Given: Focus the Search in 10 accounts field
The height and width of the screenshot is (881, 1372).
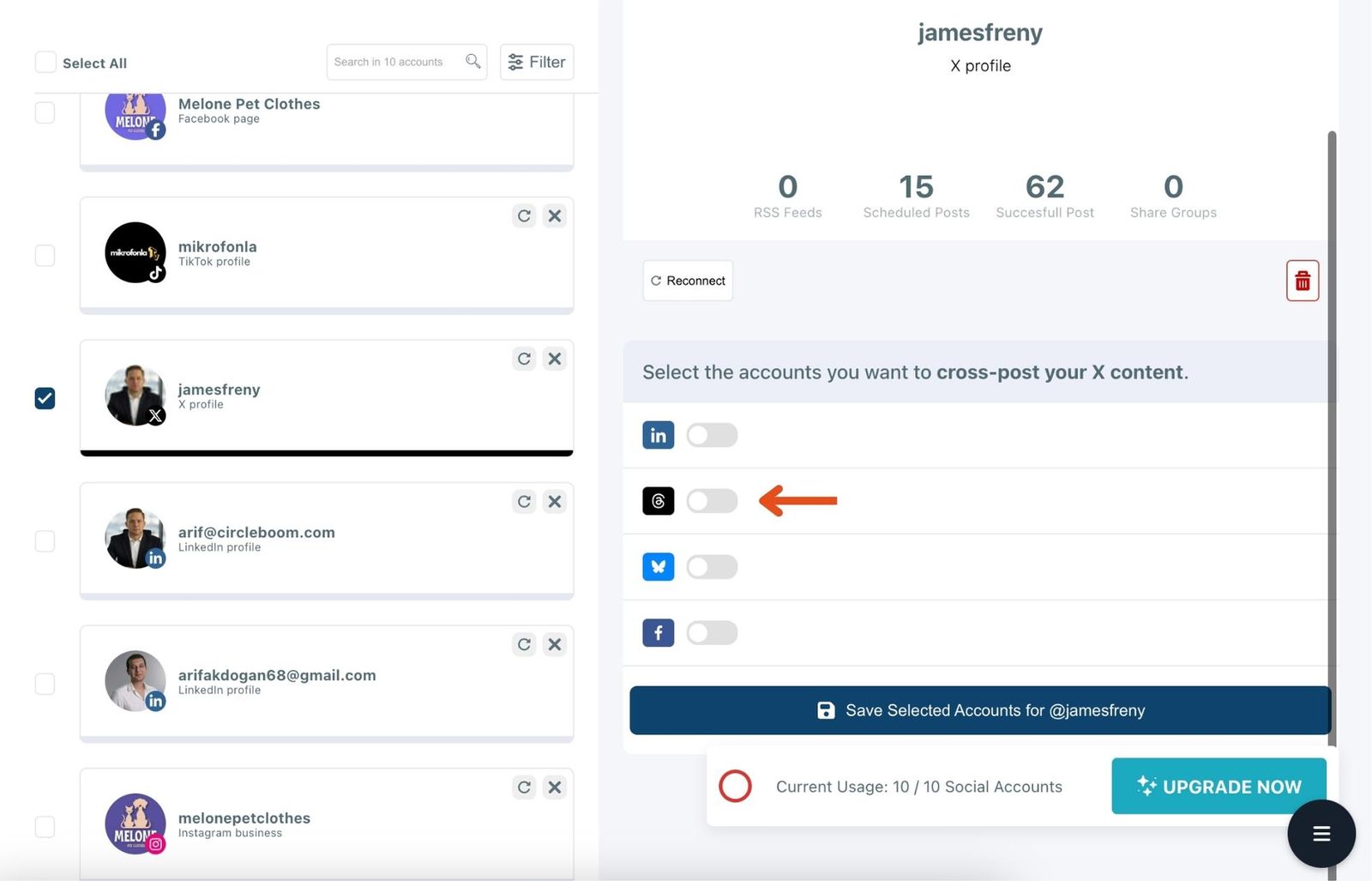Looking at the screenshot, I should [x=394, y=62].
